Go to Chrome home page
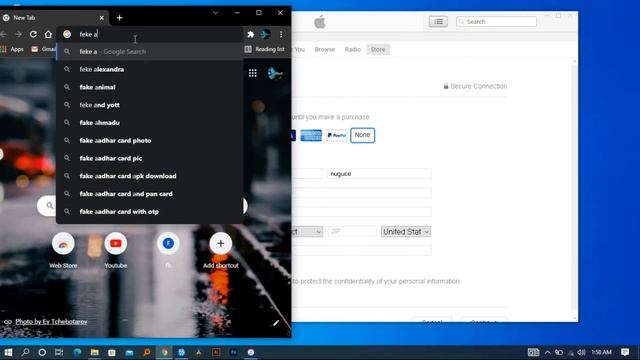 (48, 34)
